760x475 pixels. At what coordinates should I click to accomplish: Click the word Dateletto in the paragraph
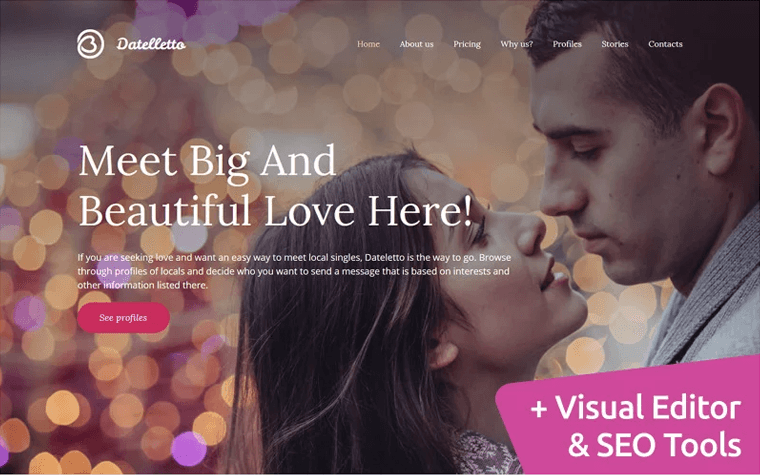pyautogui.click(x=384, y=257)
